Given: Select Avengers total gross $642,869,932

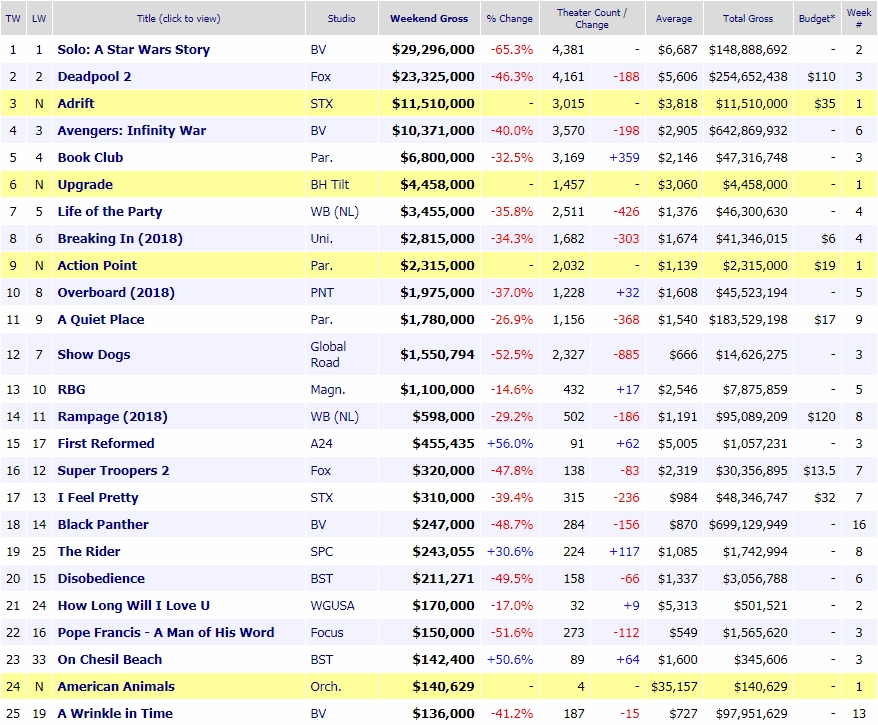Looking at the screenshot, I should [748, 130].
